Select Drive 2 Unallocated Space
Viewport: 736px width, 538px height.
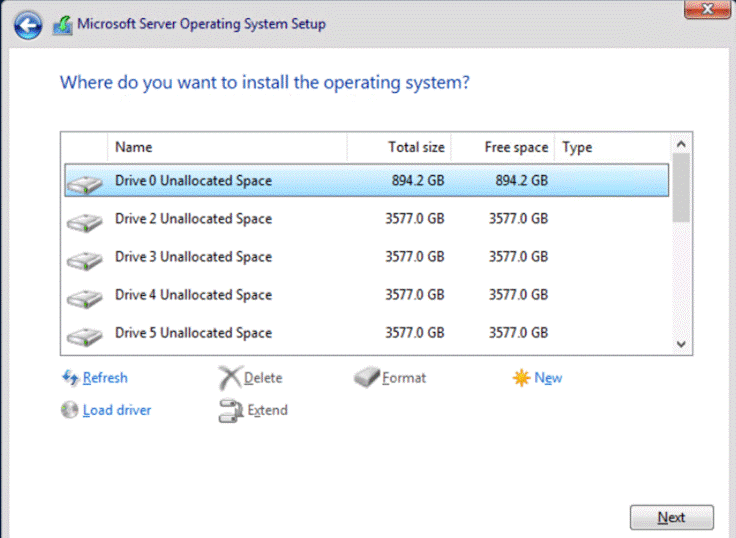(x=367, y=219)
